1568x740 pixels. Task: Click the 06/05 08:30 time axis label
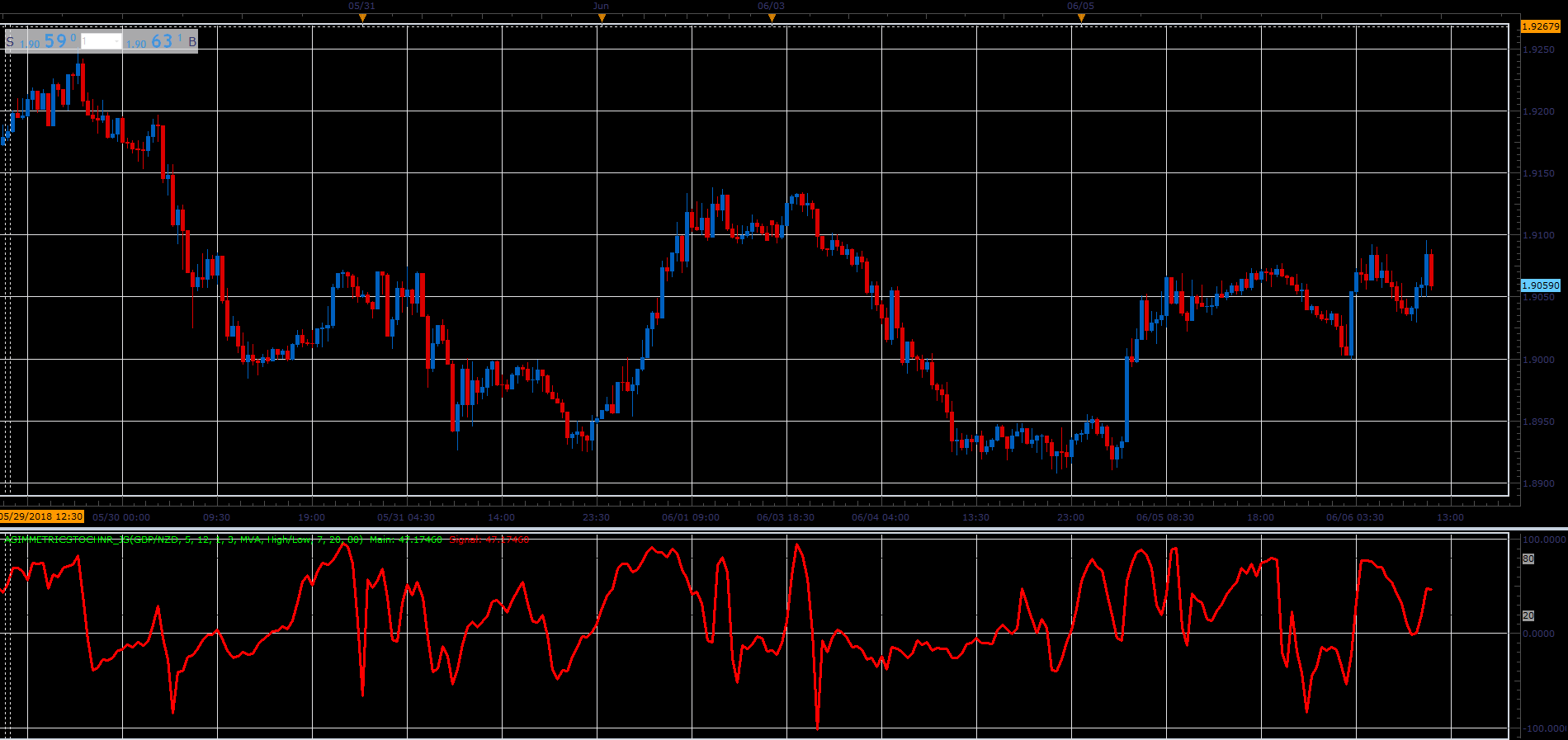pyautogui.click(x=1165, y=517)
